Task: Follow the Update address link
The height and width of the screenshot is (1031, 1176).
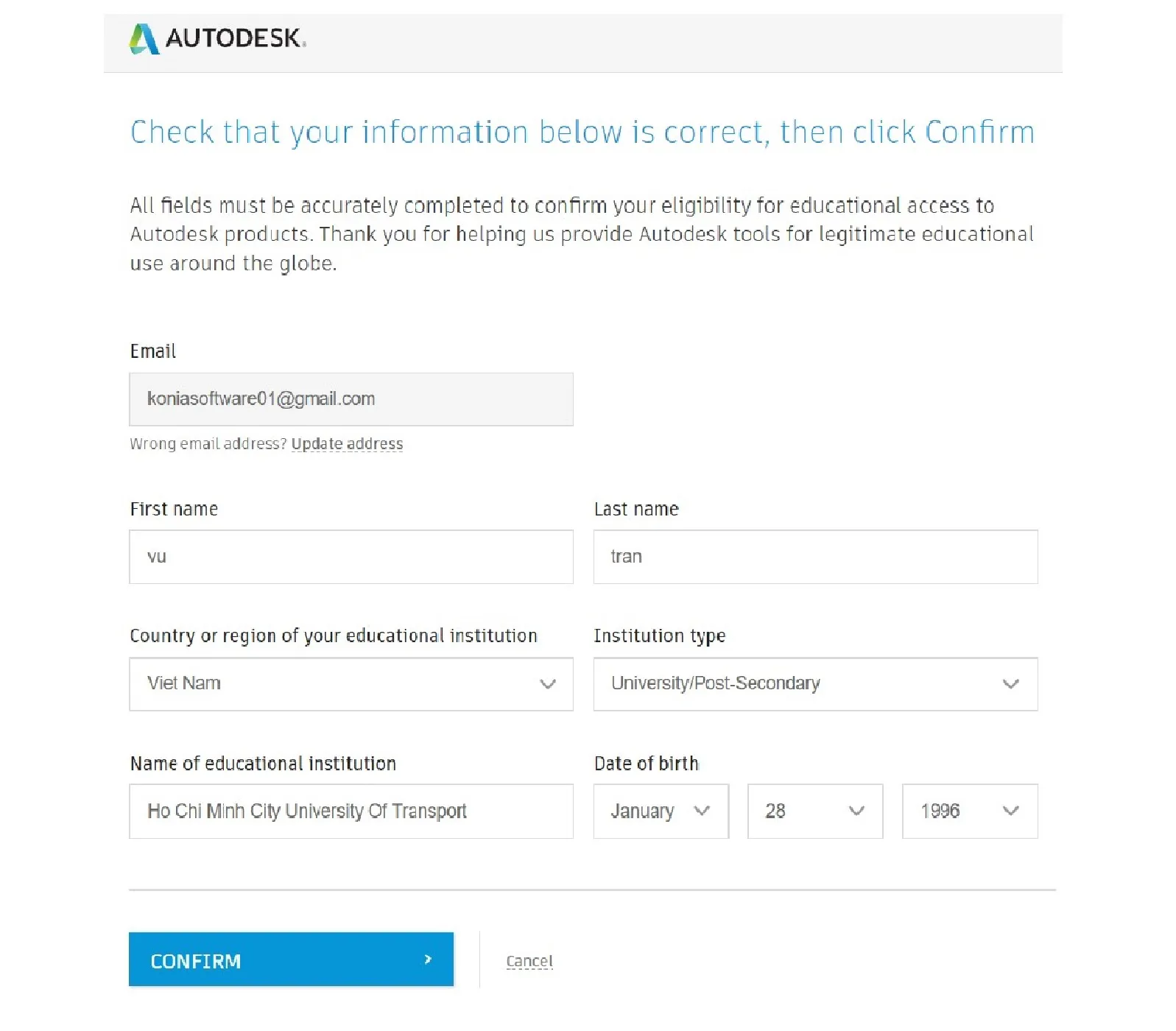Action: (x=347, y=444)
